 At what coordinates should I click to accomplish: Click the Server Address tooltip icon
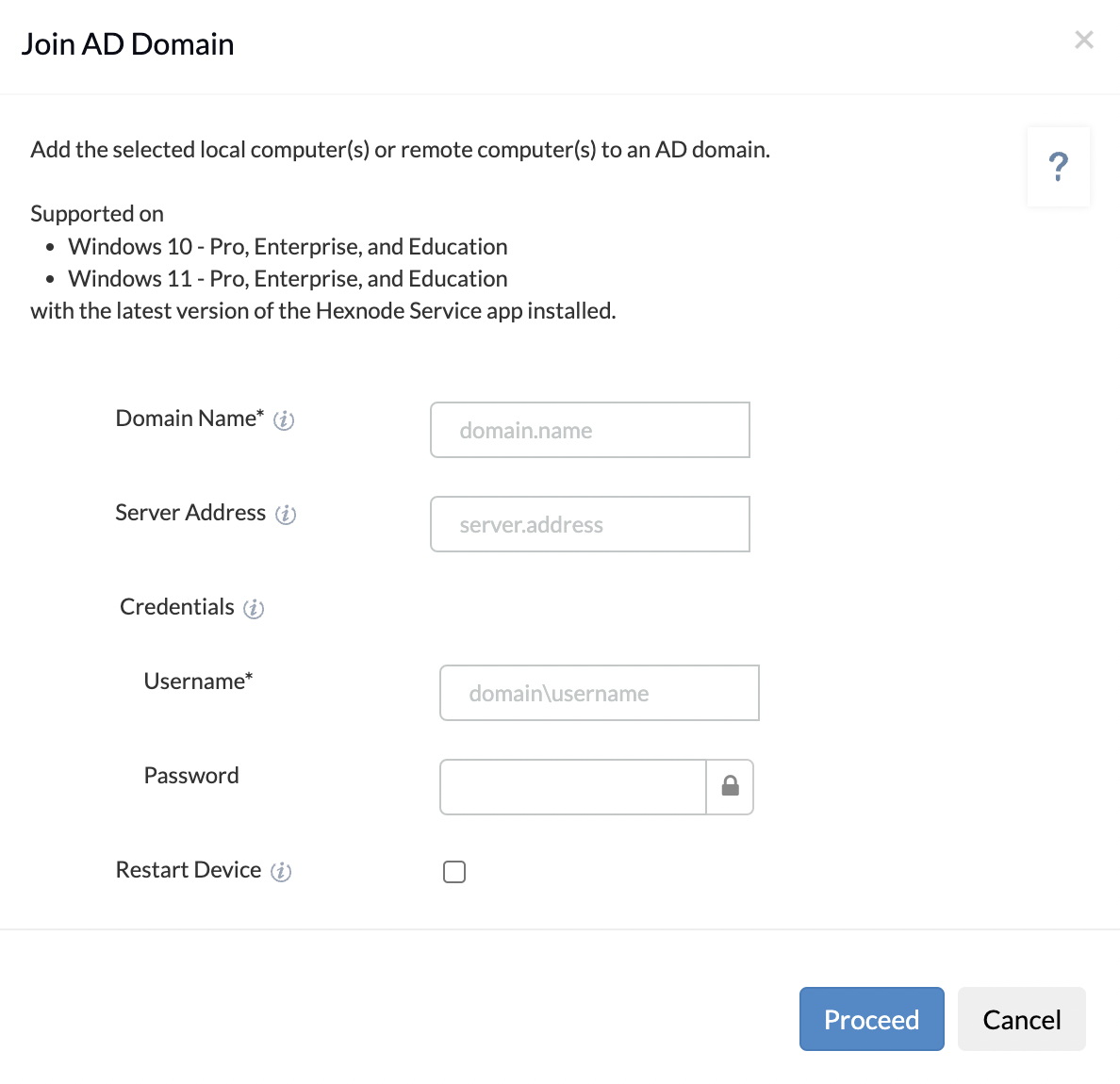click(x=288, y=515)
